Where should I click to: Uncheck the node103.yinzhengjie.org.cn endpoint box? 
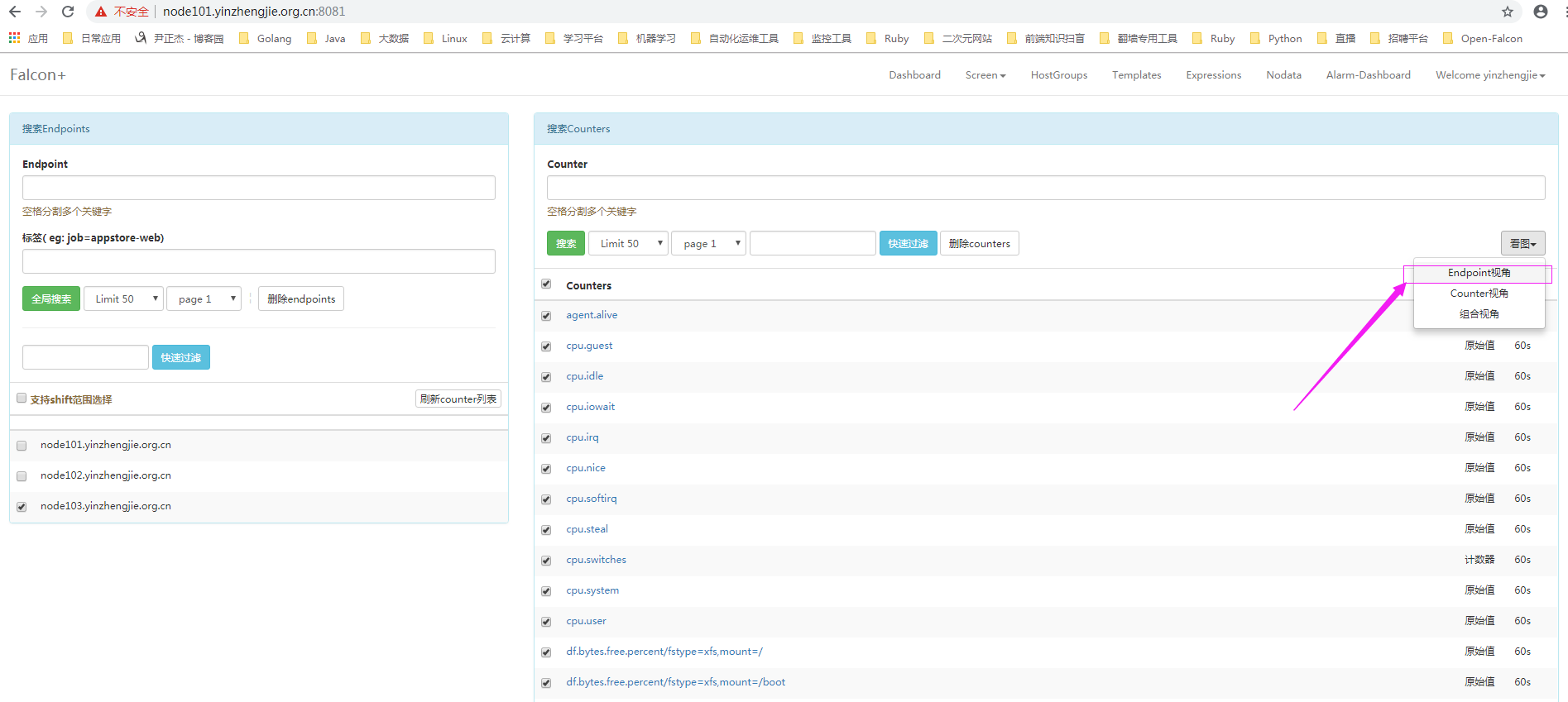(22, 507)
